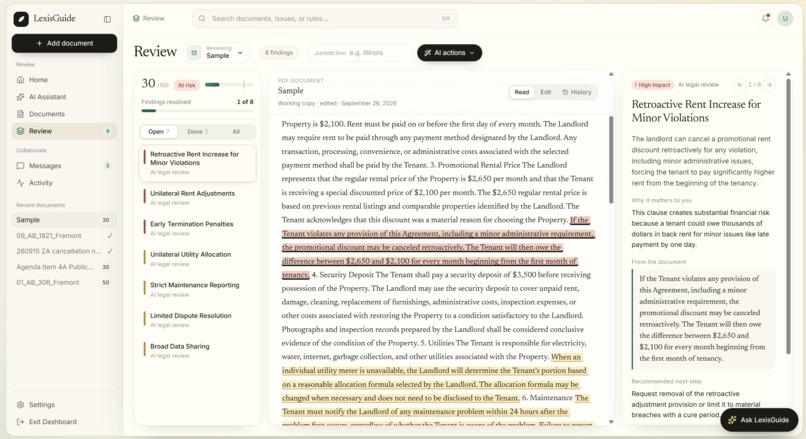The width and height of the screenshot is (806, 439).
Task: Click the AI Assistant sparkle icon
Action: click(x=21, y=97)
